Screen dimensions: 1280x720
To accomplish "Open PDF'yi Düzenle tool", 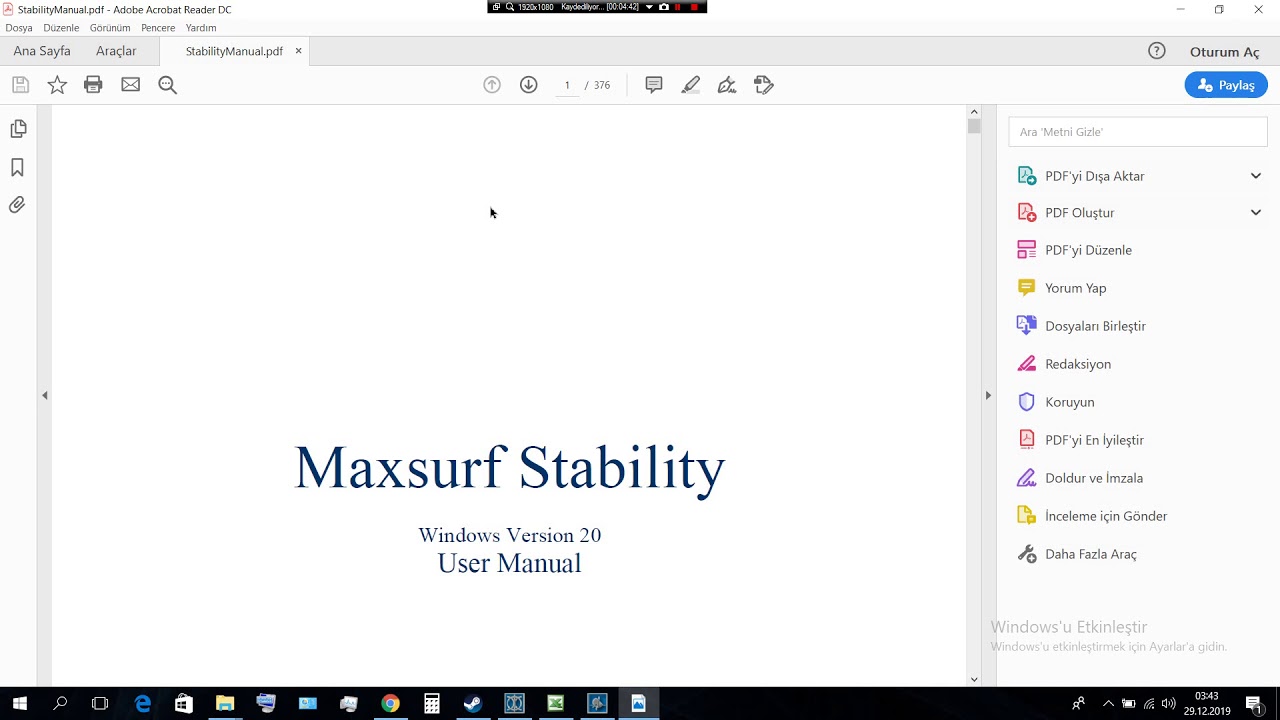I will coord(1089,250).
